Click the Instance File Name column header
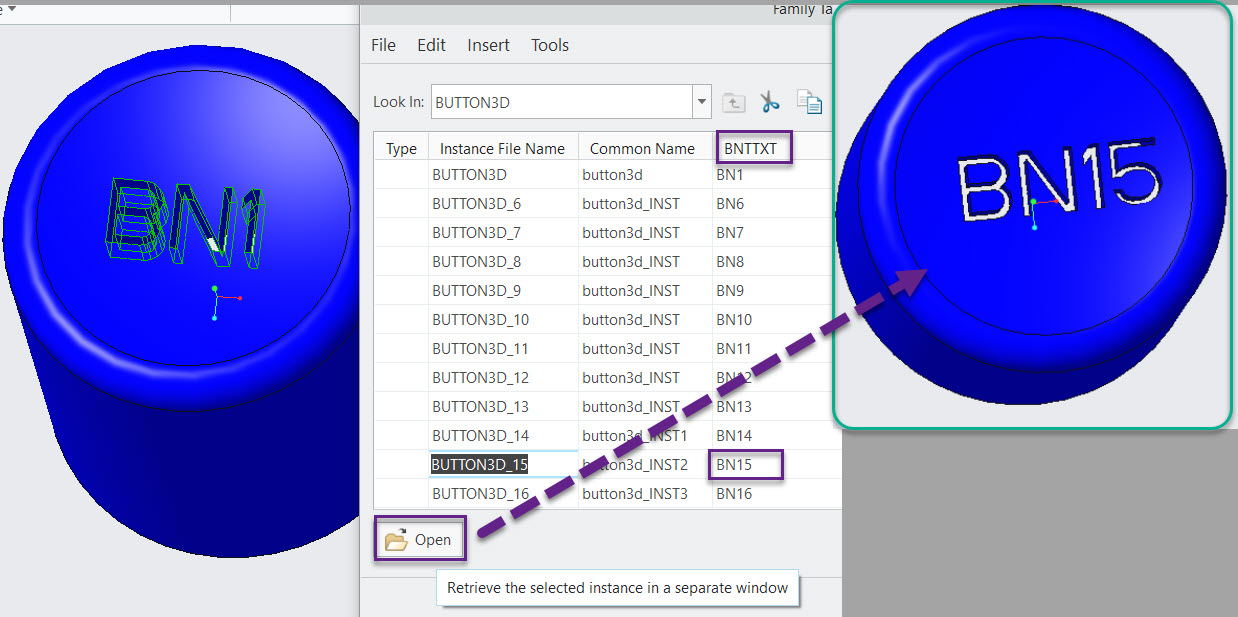This screenshot has width=1238, height=617. click(x=503, y=147)
